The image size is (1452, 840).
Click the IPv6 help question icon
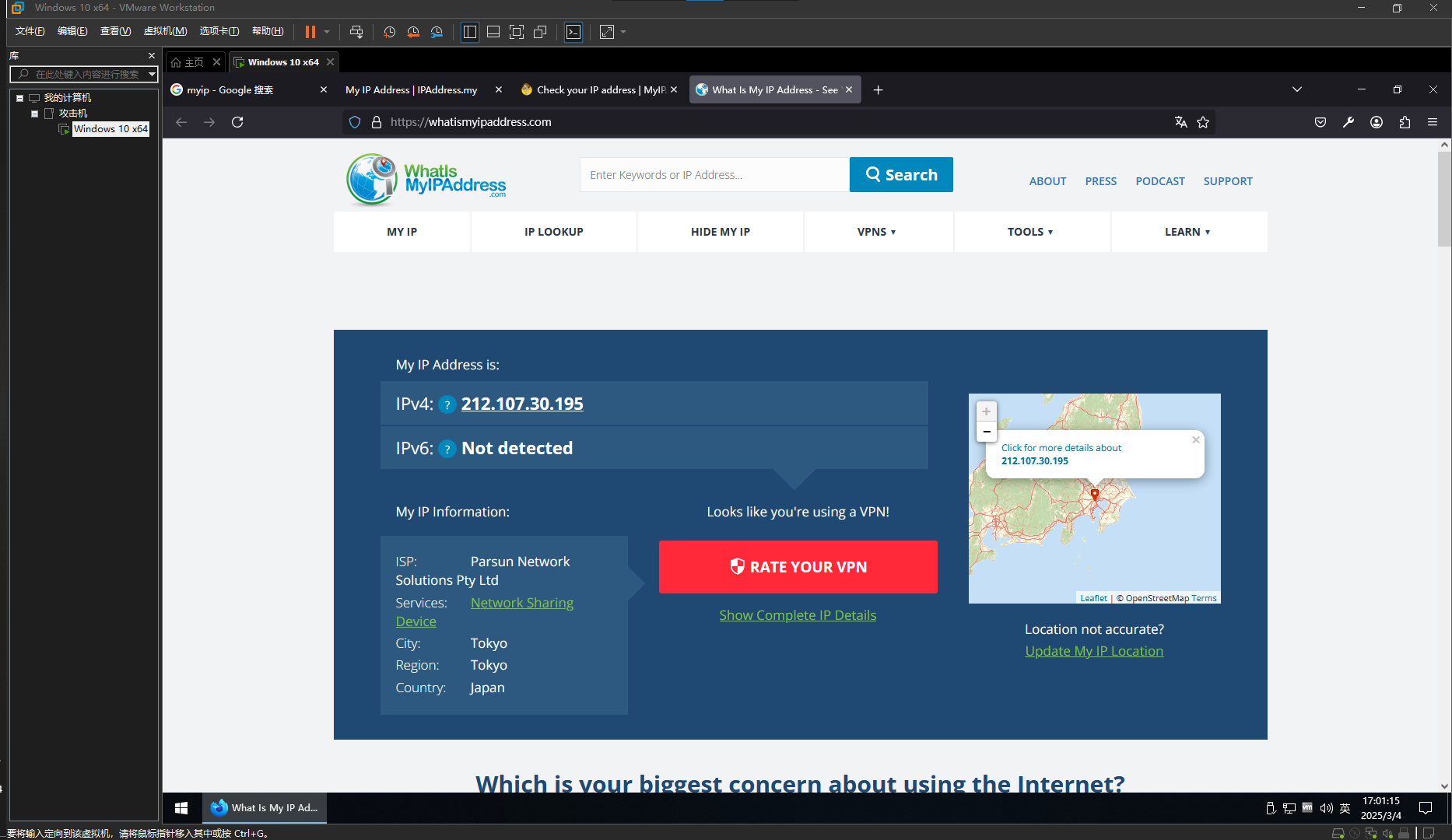[x=447, y=449]
